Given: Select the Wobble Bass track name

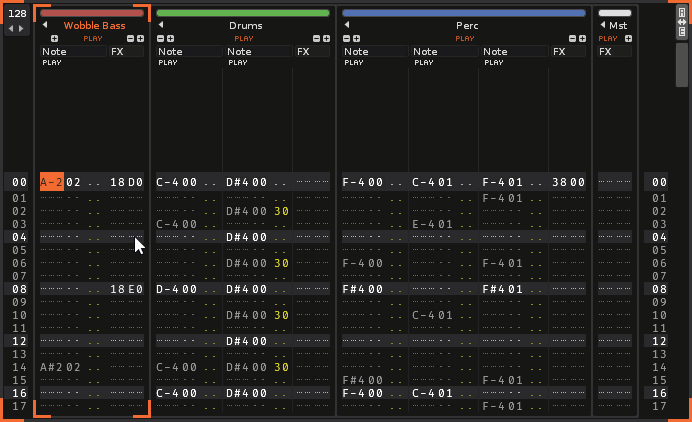Looking at the screenshot, I should [x=94, y=26].
